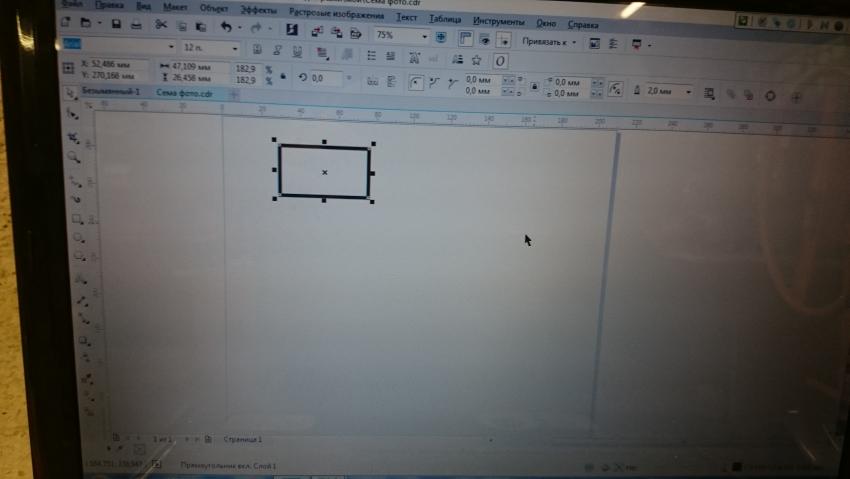Select the Zoom magnifier tool
Image resolution: width=850 pixels, height=479 pixels.
click(74, 157)
